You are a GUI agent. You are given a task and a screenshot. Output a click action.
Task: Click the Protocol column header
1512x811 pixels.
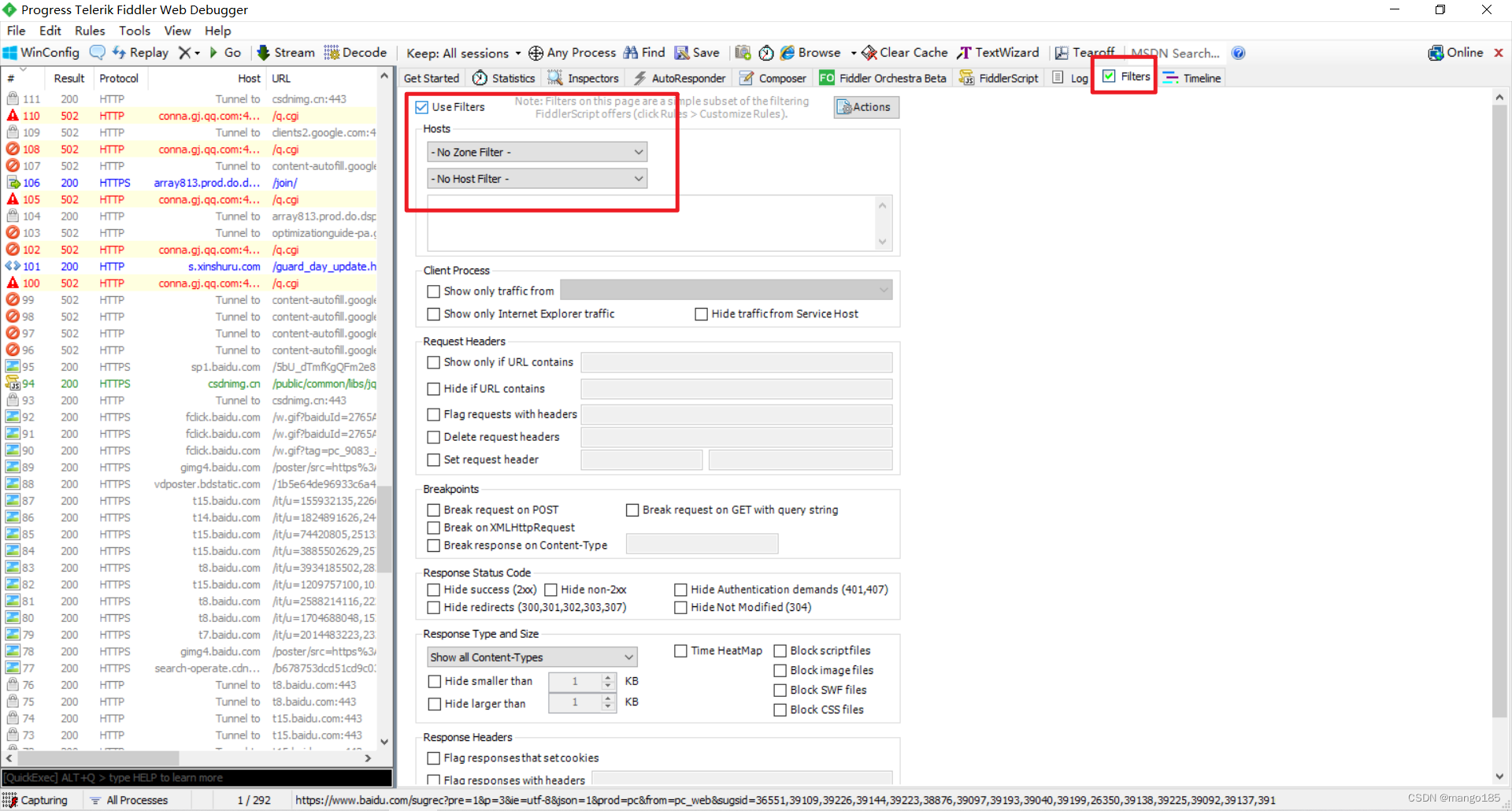[120, 78]
